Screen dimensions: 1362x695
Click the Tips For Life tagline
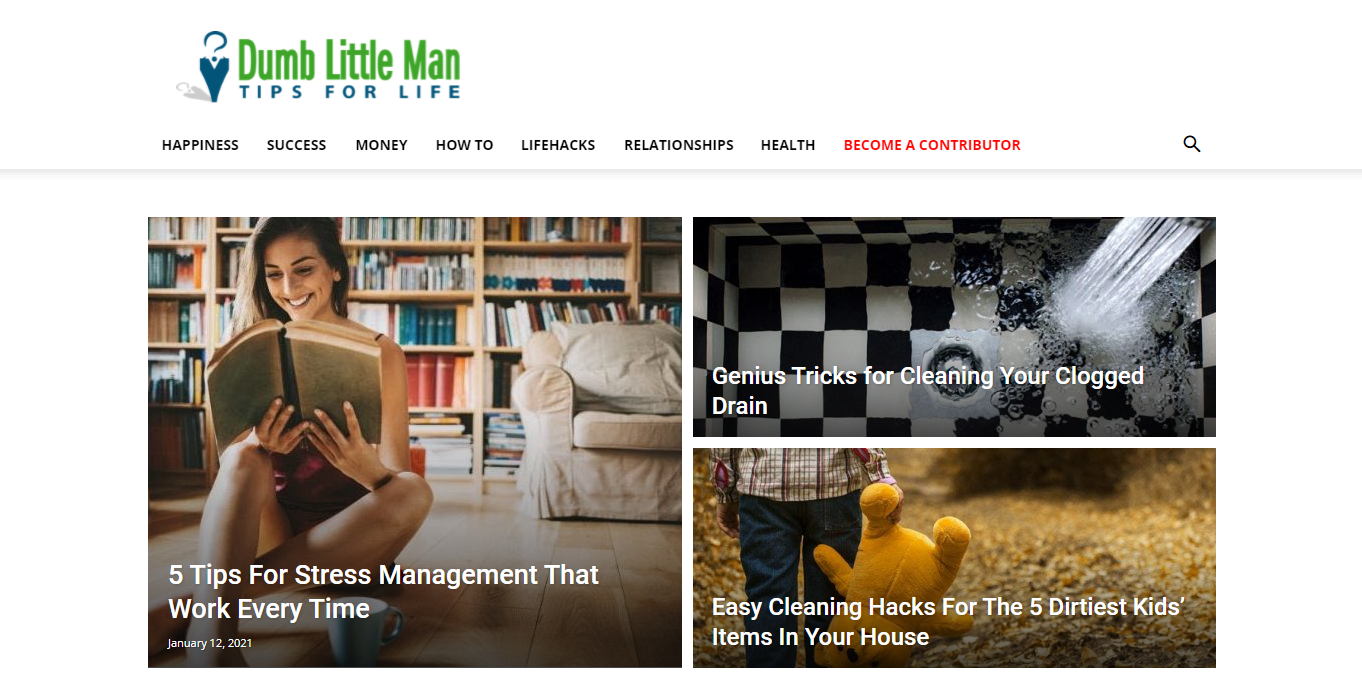click(349, 92)
